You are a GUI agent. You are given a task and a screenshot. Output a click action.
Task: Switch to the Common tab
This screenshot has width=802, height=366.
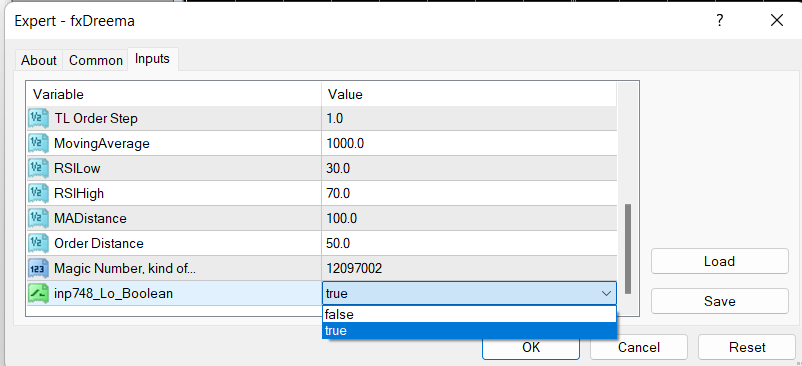[x=96, y=60]
